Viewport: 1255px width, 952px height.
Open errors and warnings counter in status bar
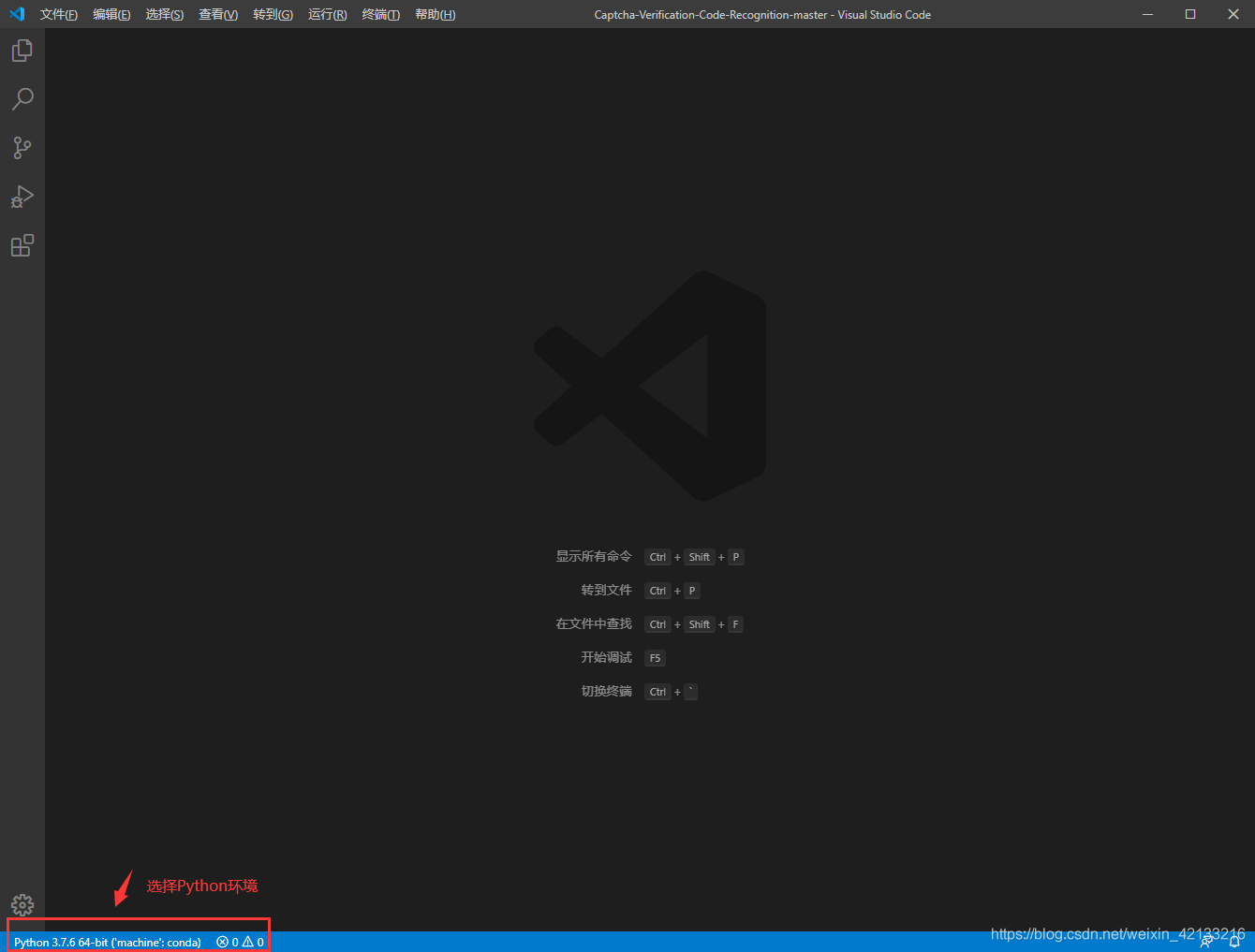[x=240, y=942]
